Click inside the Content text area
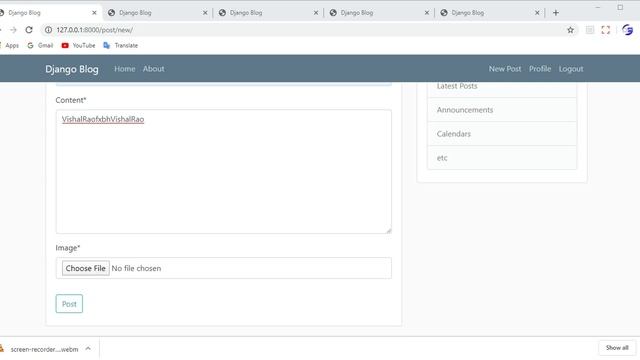Image resolution: width=640 pixels, height=360 pixels. tap(224, 171)
